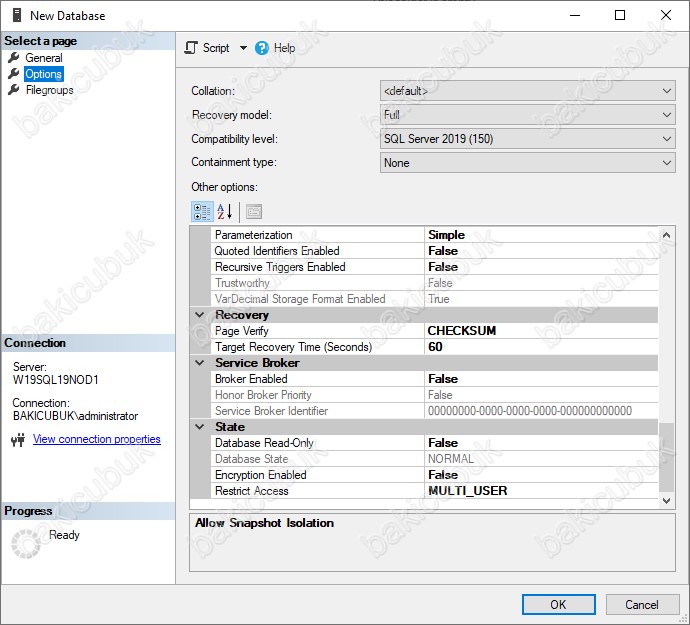Click the Cancel button
This screenshot has width=690, height=625.
click(x=642, y=604)
